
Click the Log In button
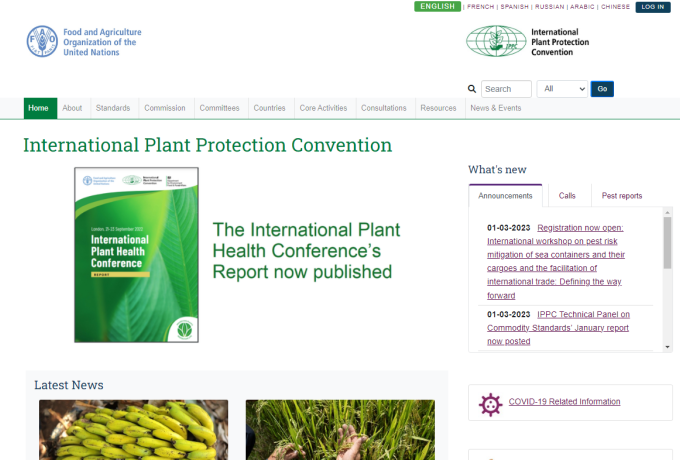coord(653,7)
